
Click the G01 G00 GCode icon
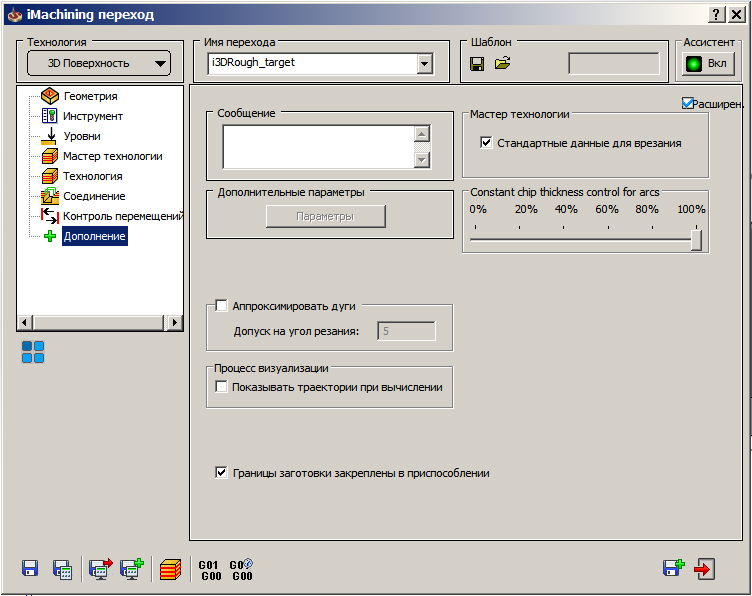pos(210,570)
